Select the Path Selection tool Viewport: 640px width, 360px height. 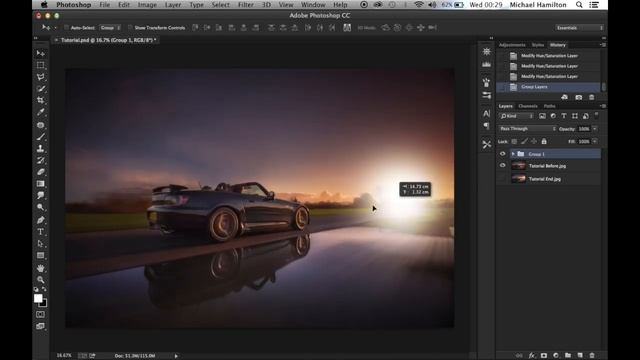pyautogui.click(x=40, y=244)
